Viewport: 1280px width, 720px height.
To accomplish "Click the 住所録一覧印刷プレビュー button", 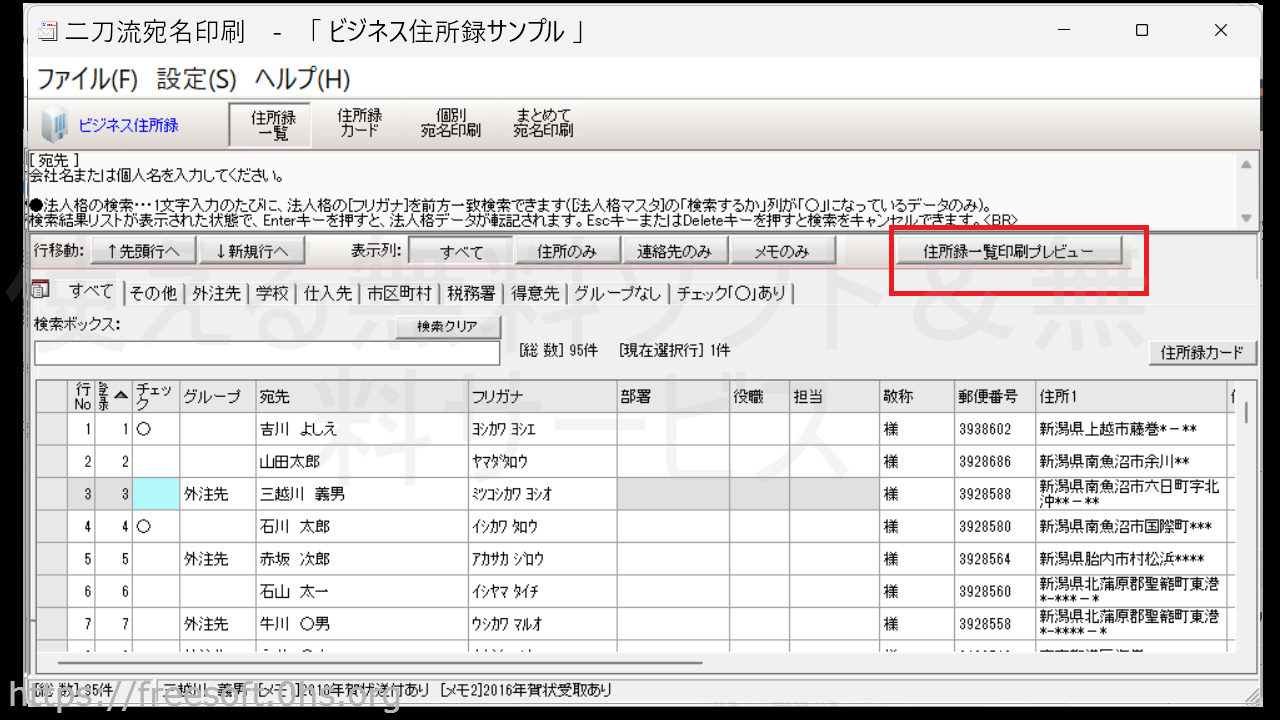I will 1007,251.
